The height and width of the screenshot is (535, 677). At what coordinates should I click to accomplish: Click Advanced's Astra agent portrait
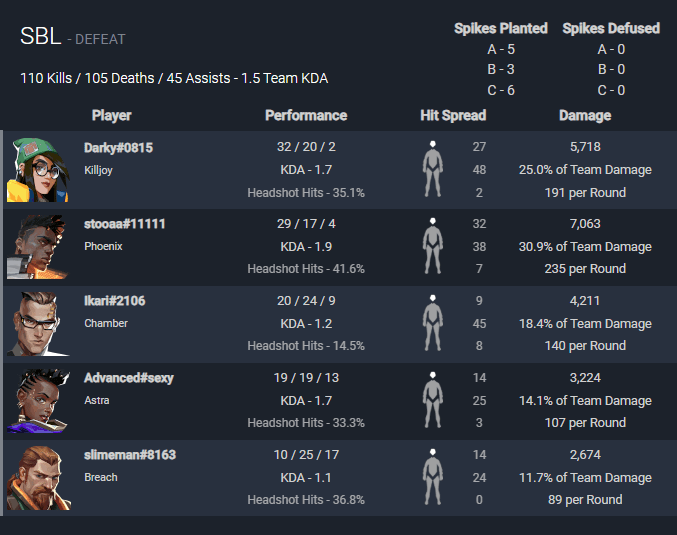tap(38, 401)
